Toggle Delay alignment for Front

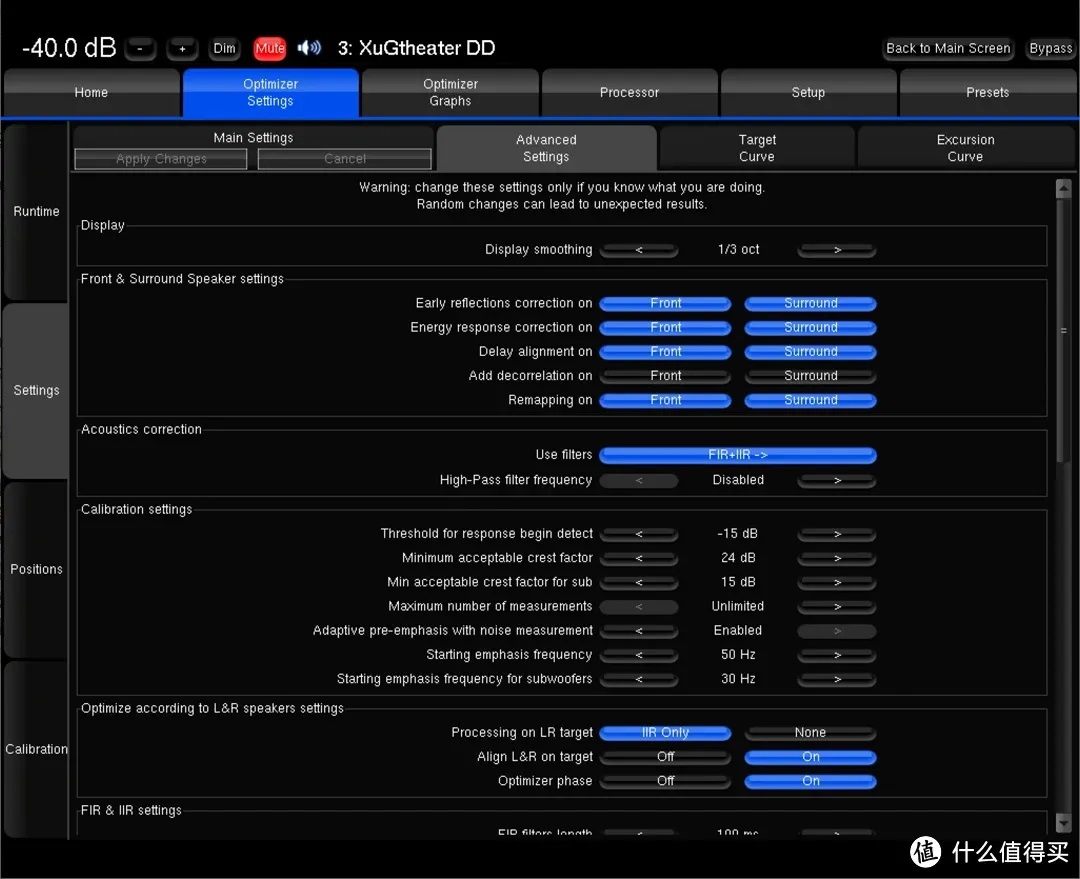click(665, 351)
